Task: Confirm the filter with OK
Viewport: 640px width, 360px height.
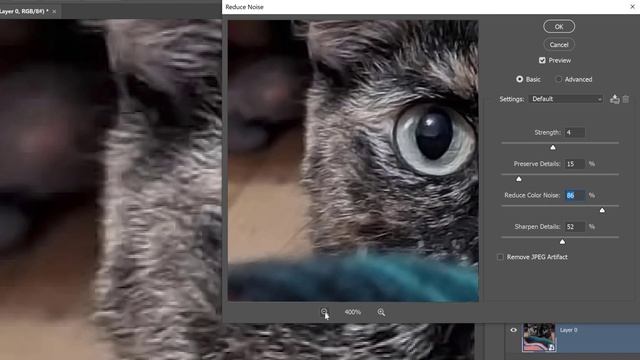Action: (559, 27)
